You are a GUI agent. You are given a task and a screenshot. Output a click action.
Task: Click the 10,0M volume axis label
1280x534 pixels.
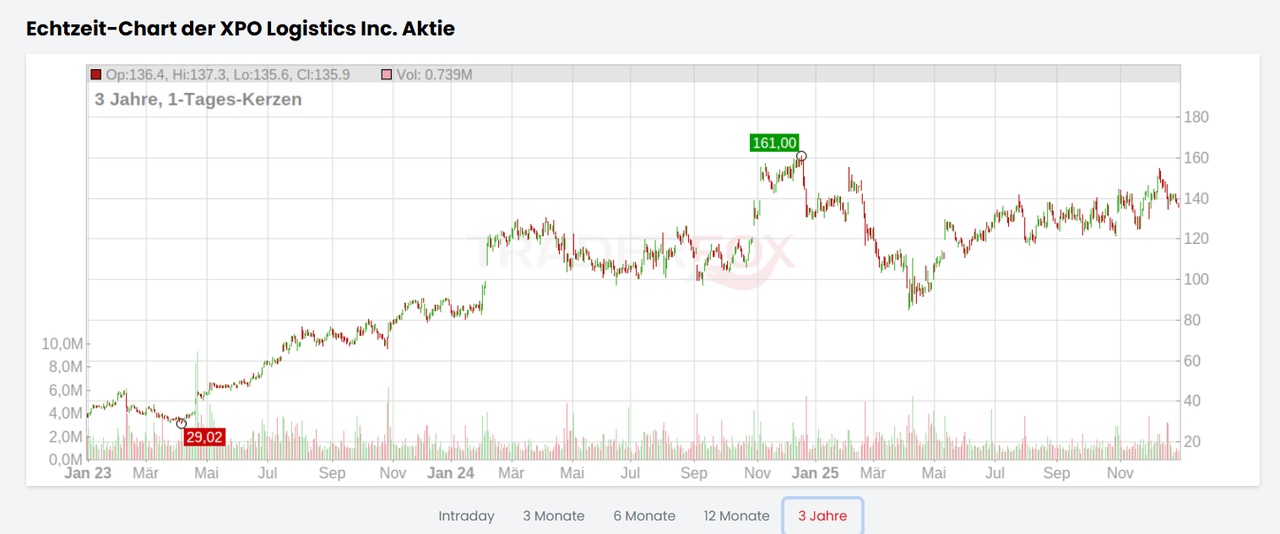pos(62,344)
